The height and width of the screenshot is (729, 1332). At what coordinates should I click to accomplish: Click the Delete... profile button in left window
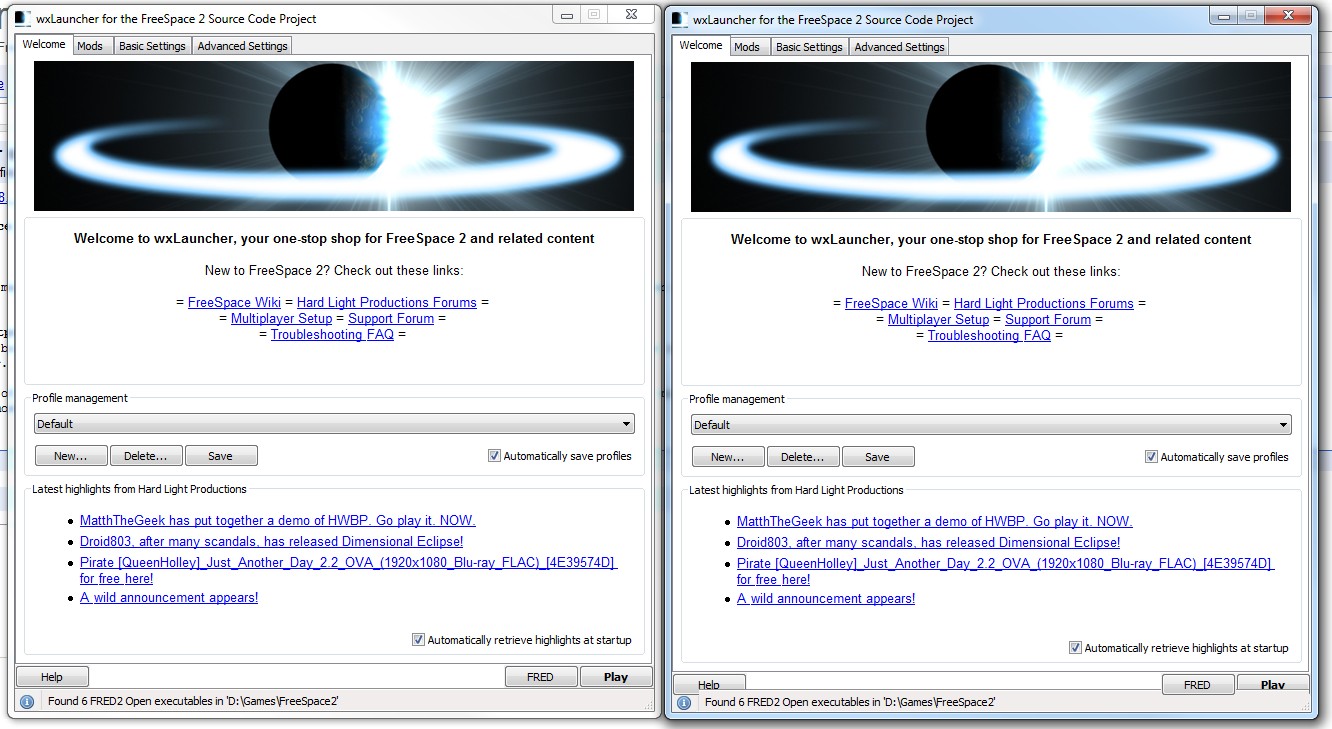tap(146, 456)
